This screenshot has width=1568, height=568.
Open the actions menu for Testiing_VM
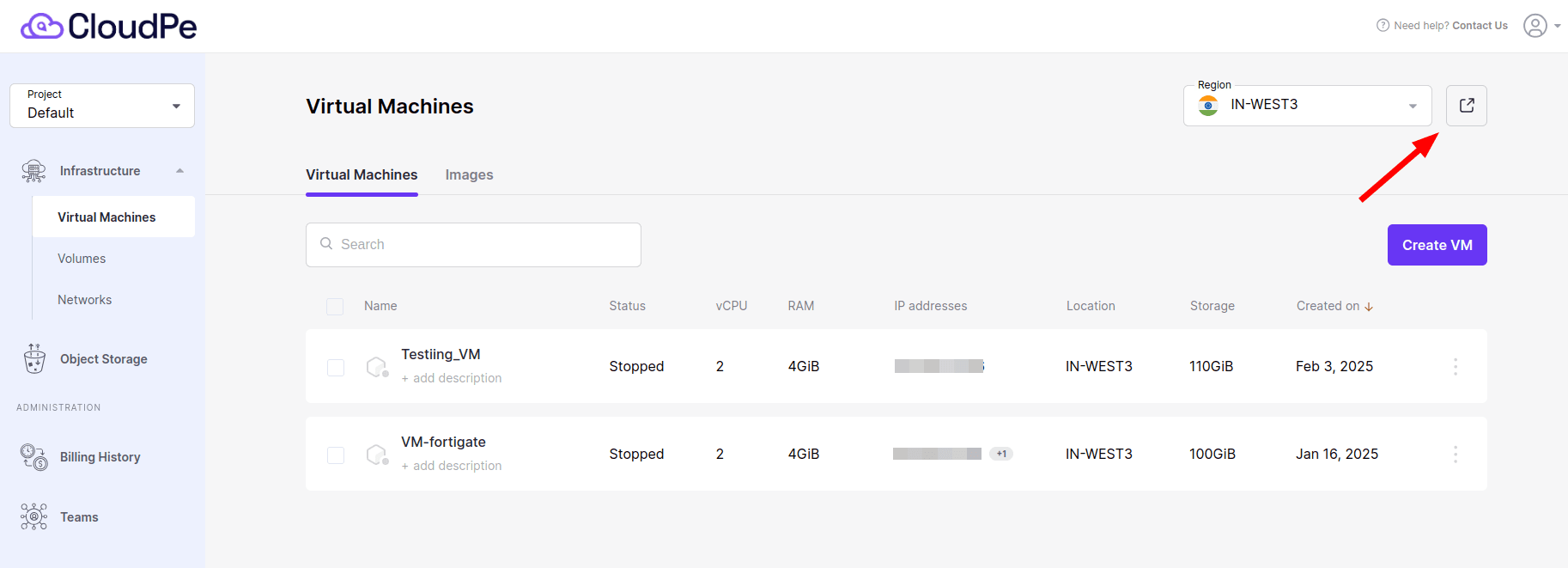click(1456, 366)
